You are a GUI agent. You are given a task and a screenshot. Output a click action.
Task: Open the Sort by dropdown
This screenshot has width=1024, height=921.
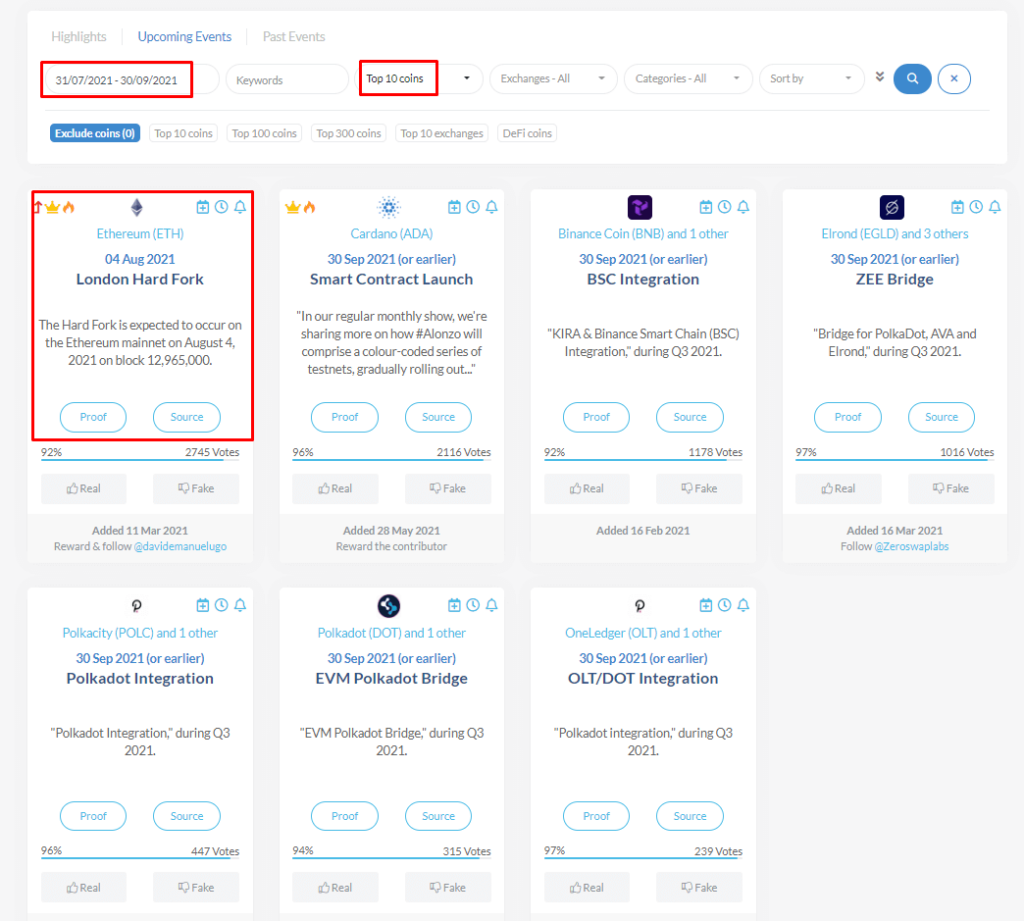pos(811,78)
